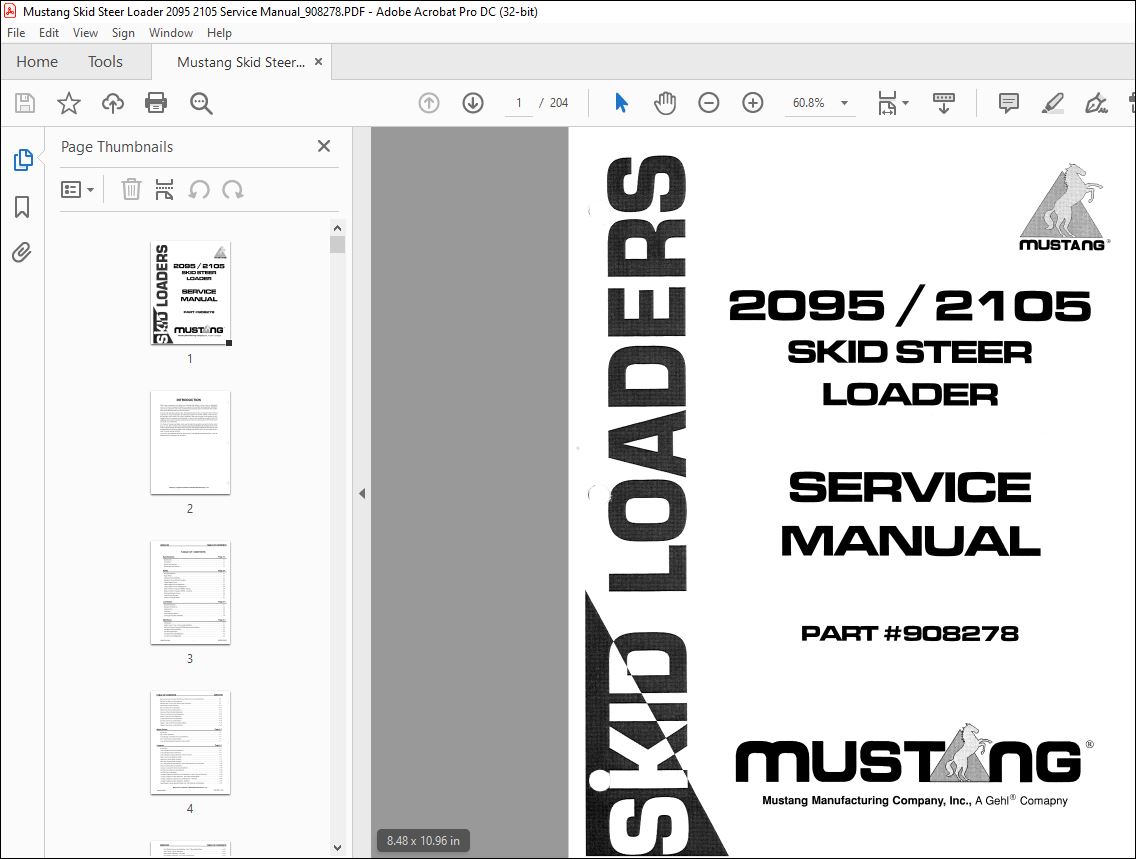
Task: Switch to the Home tab
Action: pos(37,62)
